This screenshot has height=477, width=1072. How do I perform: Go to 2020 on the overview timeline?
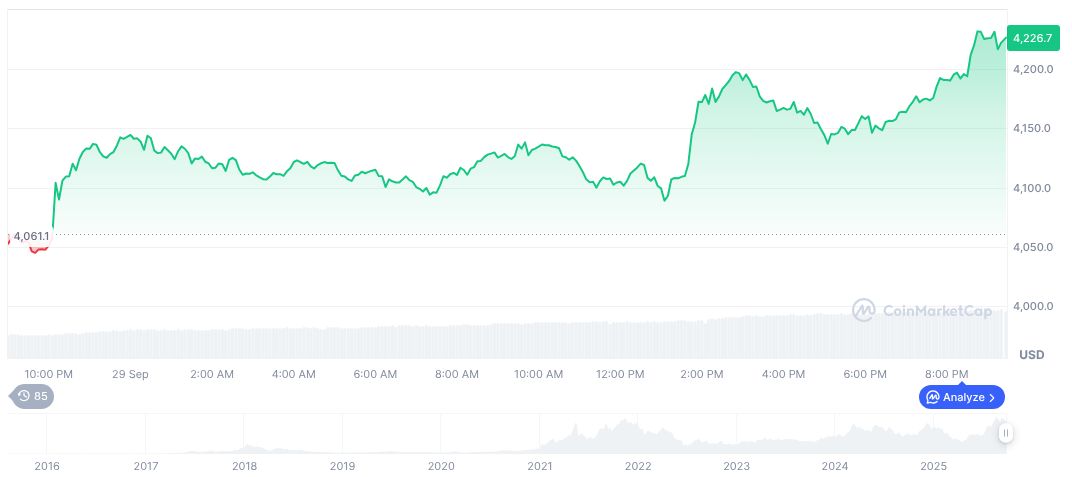pyautogui.click(x=441, y=466)
